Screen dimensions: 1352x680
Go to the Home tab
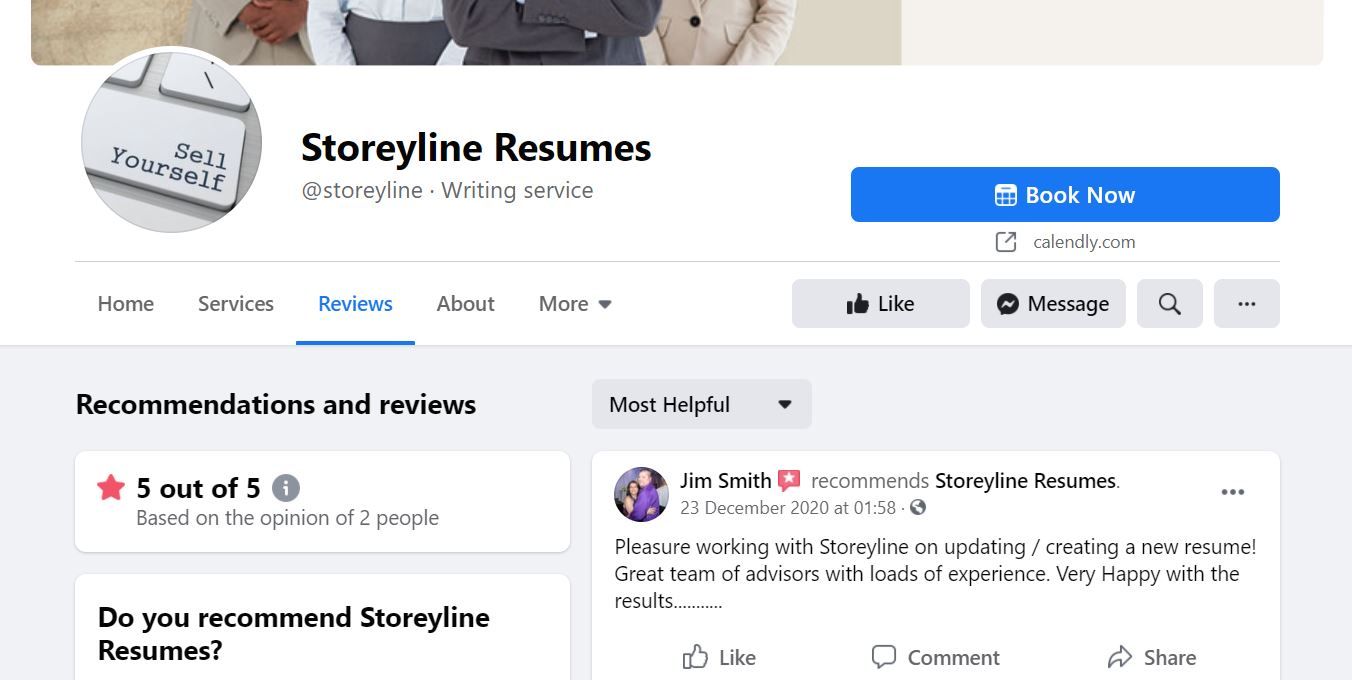[x=126, y=304]
